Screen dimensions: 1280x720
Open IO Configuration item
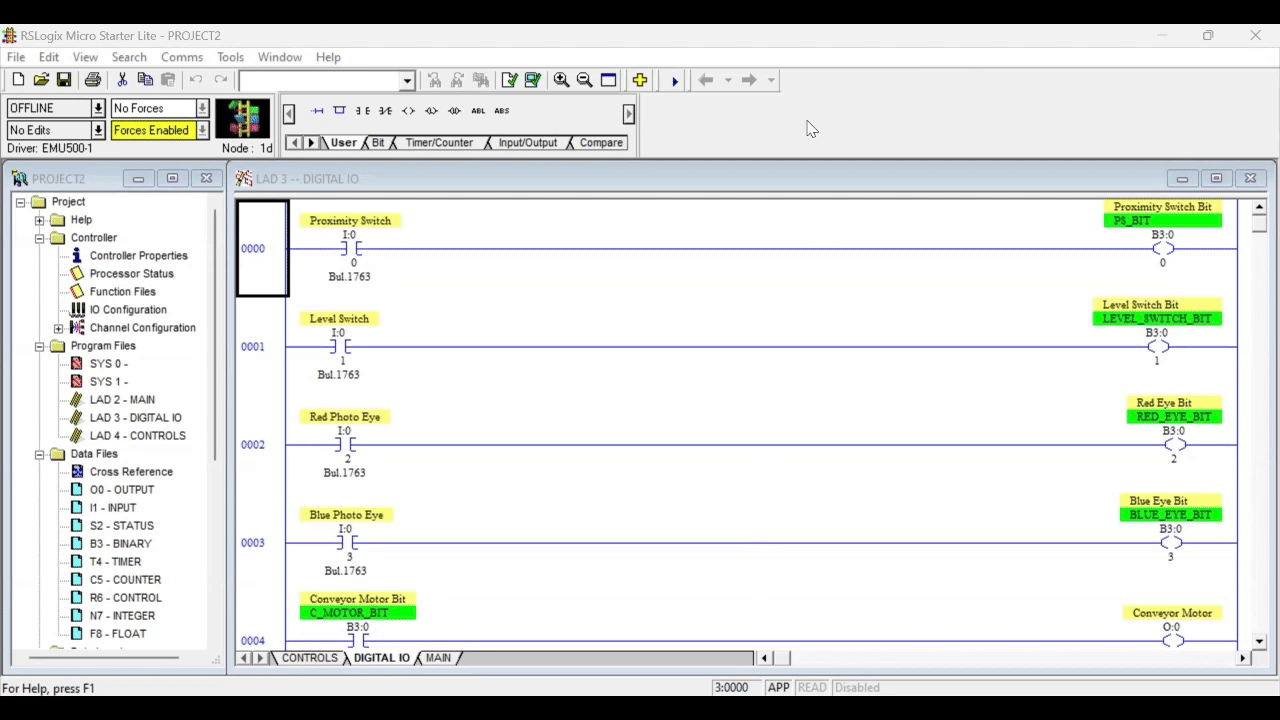[128, 310]
